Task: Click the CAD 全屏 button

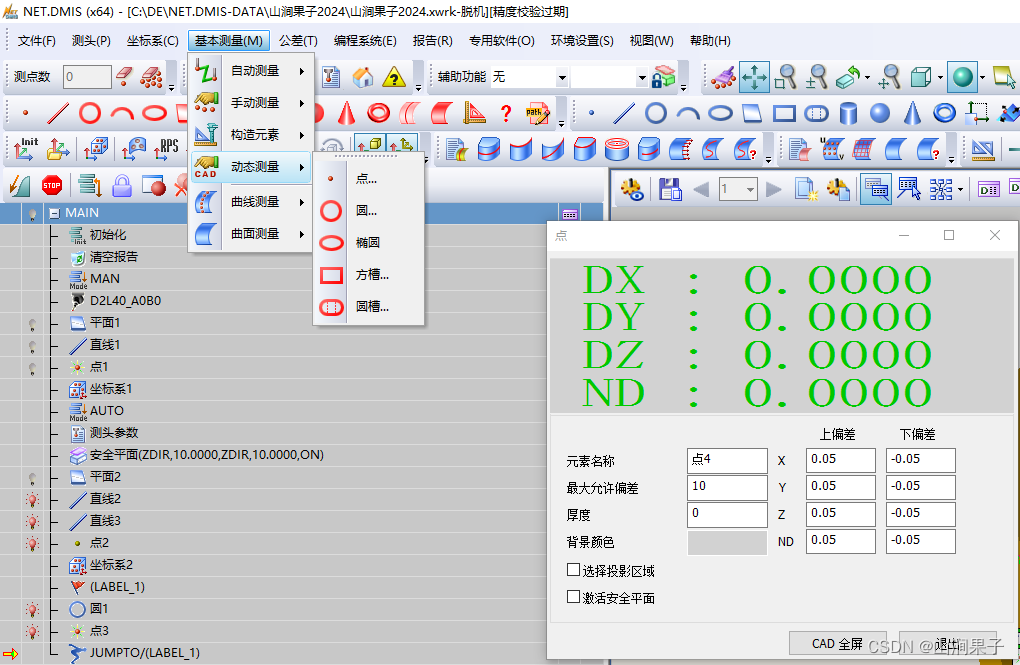Action: (x=837, y=644)
